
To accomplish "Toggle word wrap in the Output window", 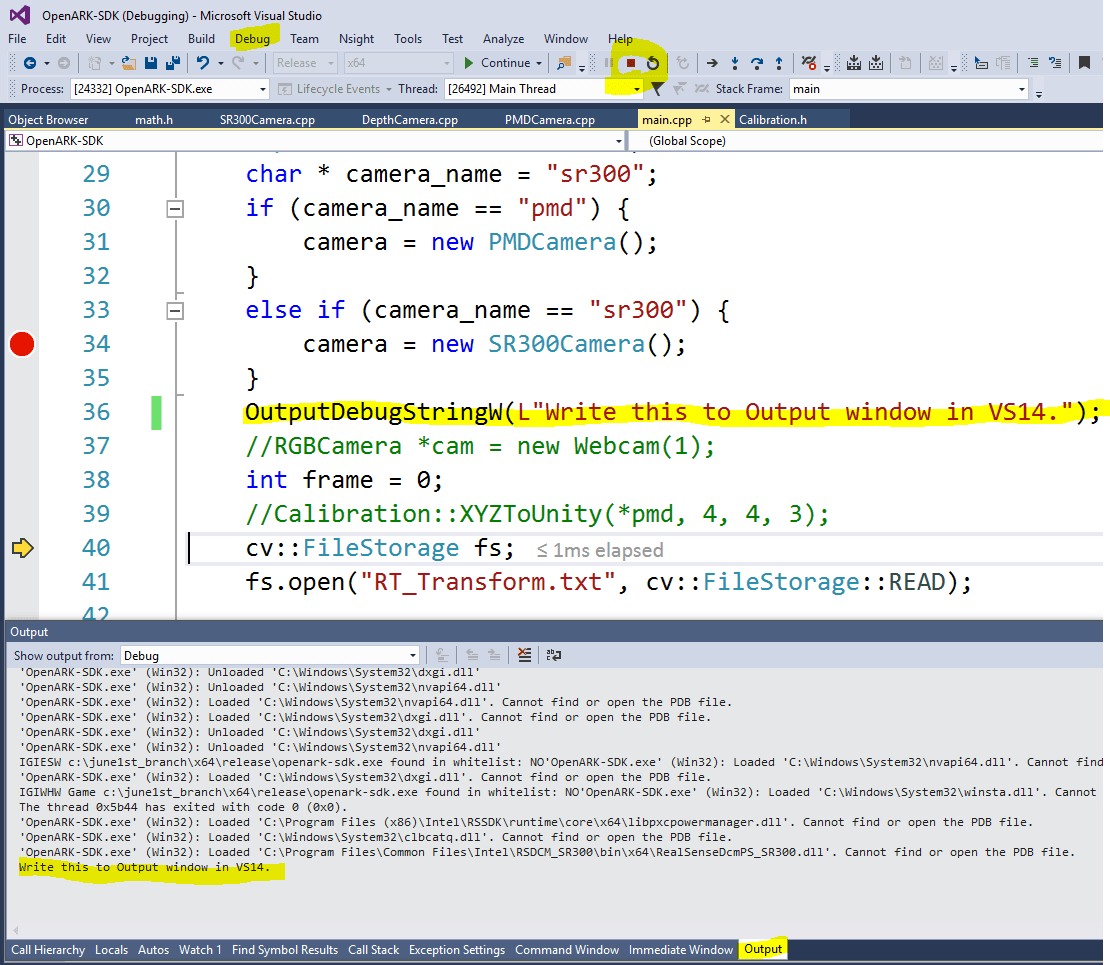I will [x=554, y=655].
